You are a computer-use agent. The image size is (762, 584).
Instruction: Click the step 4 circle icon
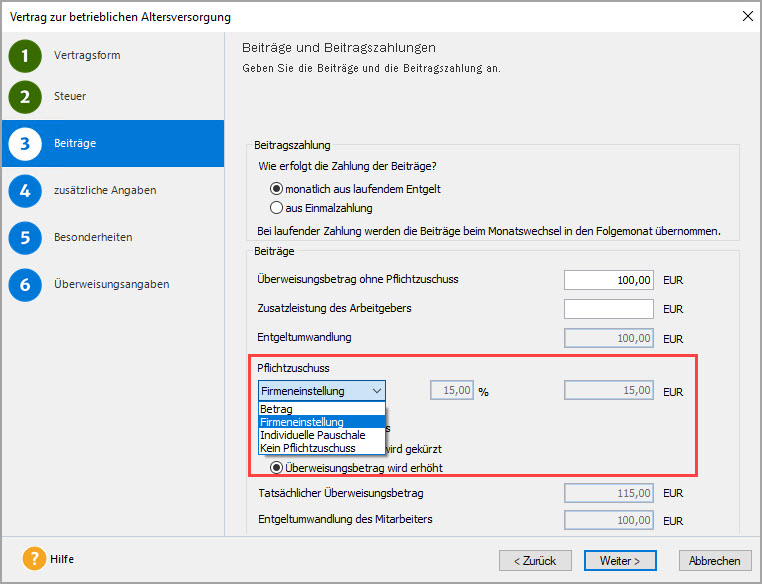coord(25,190)
